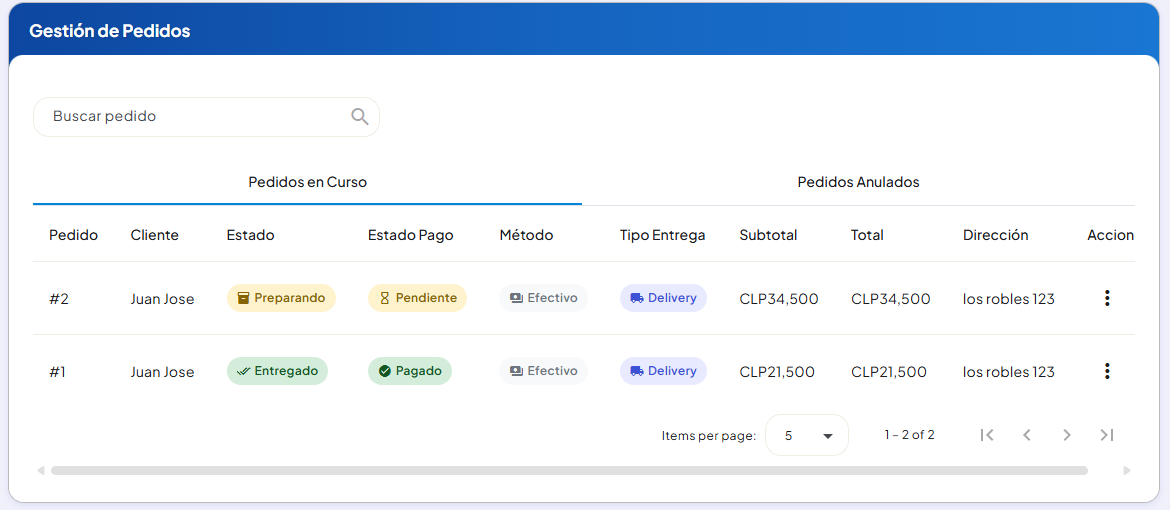Click address in order #2 row
Image resolution: width=1170 pixels, height=510 pixels.
[1009, 299]
